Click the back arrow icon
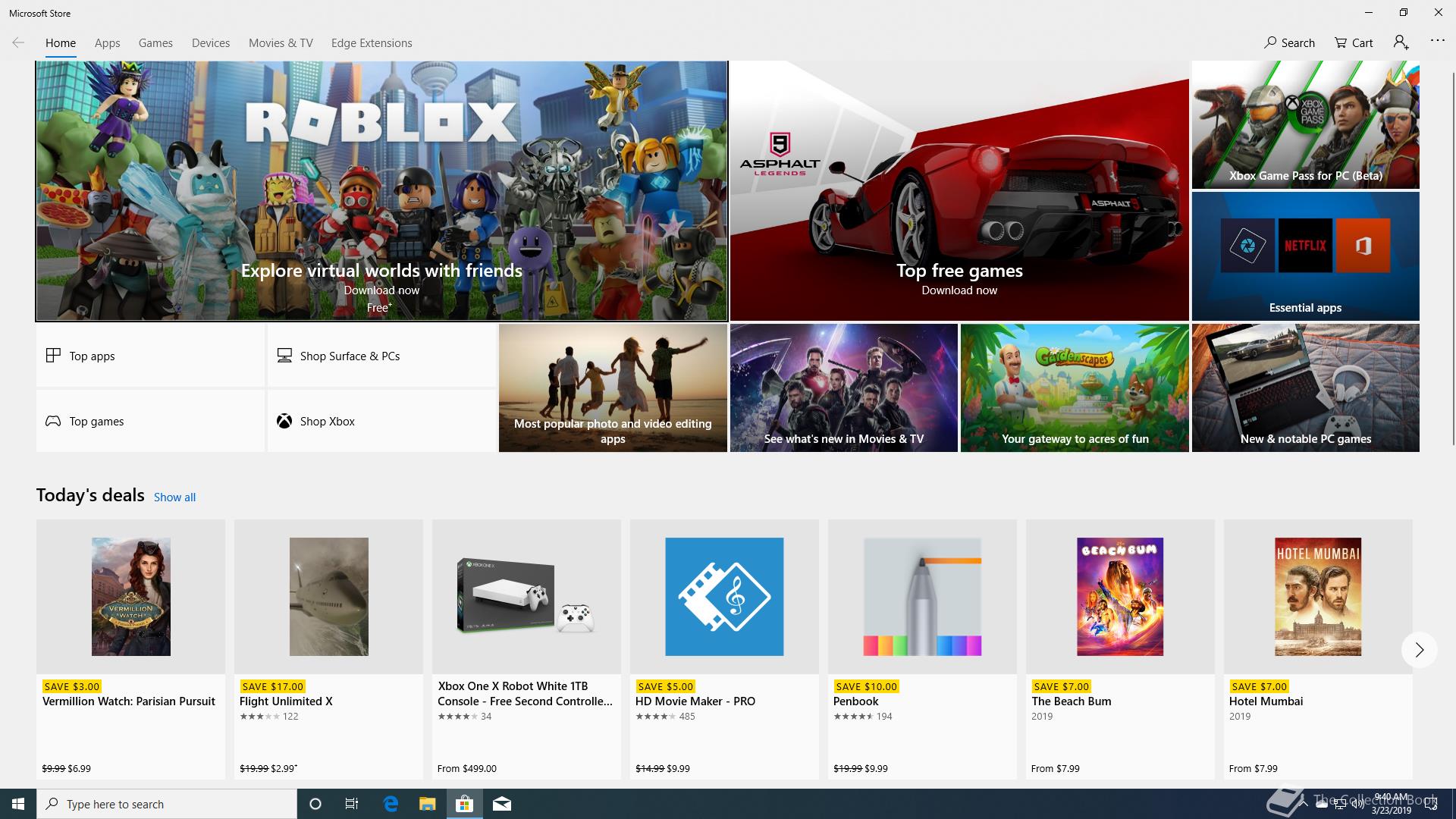This screenshot has width=1456, height=819. pyautogui.click(x=18, y=42)
